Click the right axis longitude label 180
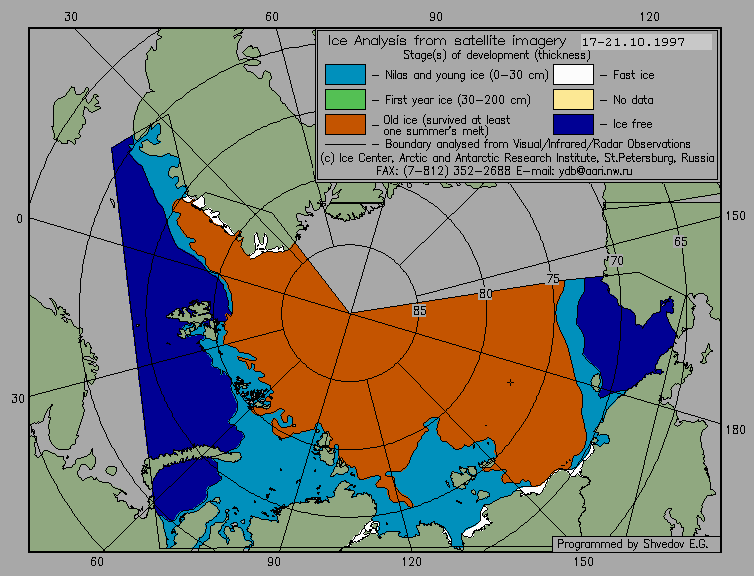This screenshot has height=576, width=754. [735, 430]
